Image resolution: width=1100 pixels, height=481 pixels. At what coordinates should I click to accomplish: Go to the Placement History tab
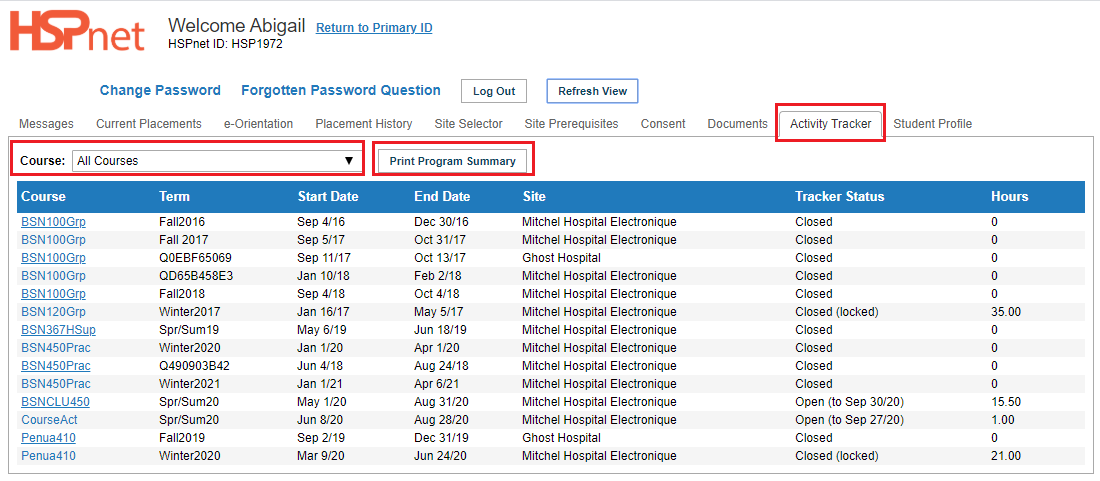point(363,124)
